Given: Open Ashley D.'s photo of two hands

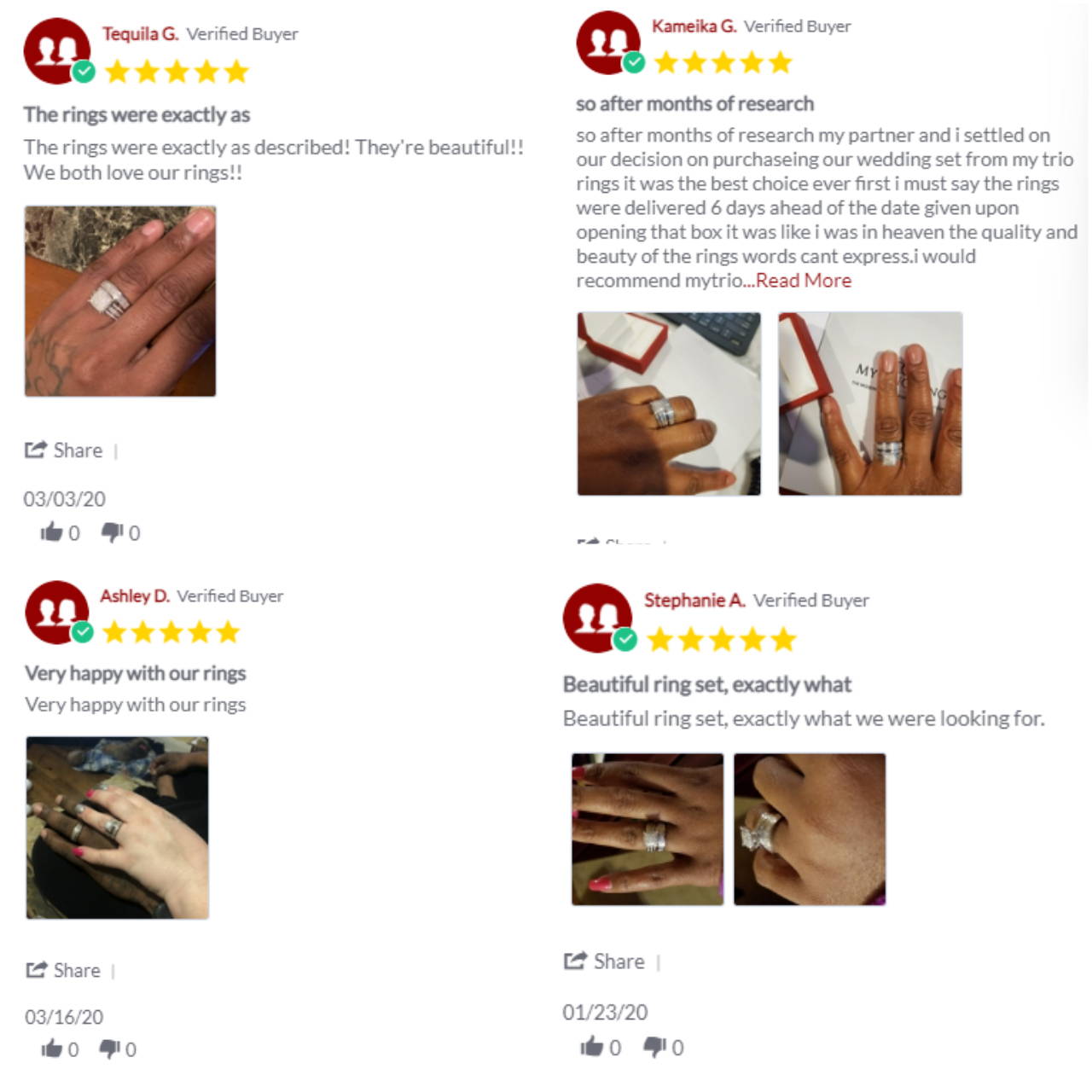Looking at the screenshot, I should [118, 828].
